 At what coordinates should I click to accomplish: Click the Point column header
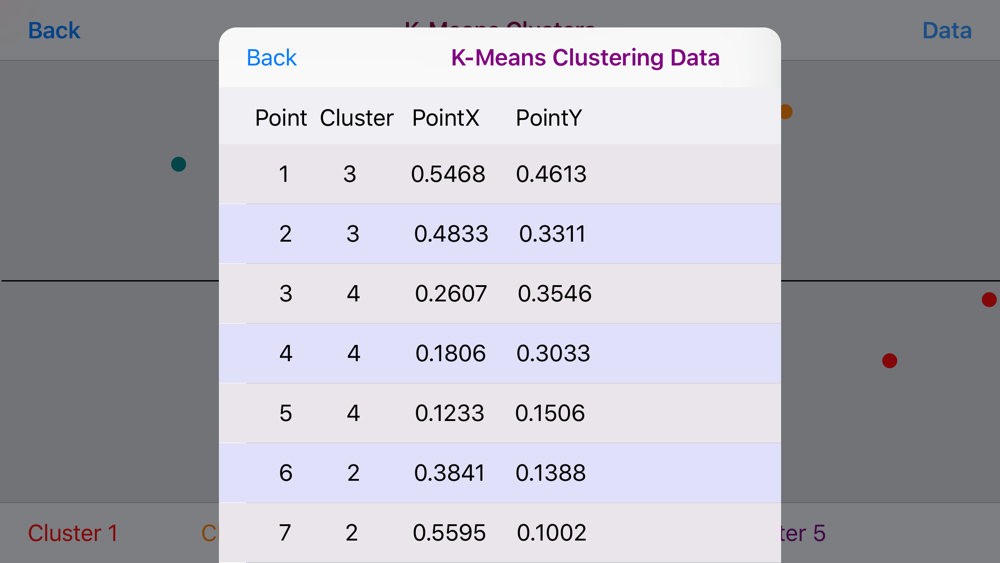point(281,118)
